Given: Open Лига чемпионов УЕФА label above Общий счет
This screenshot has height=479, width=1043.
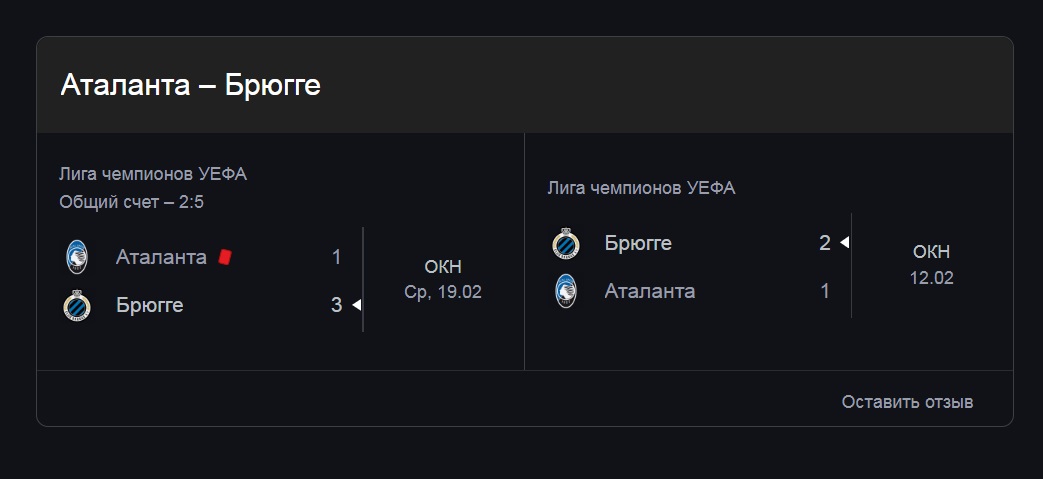Looking at the screenshot, I should coord(153,174).
